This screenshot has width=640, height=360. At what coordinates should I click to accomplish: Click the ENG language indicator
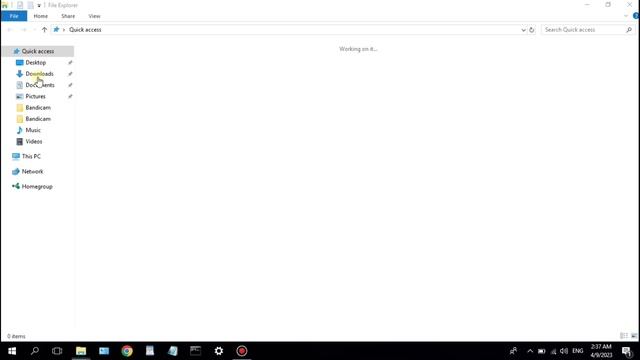click(578, 351)
